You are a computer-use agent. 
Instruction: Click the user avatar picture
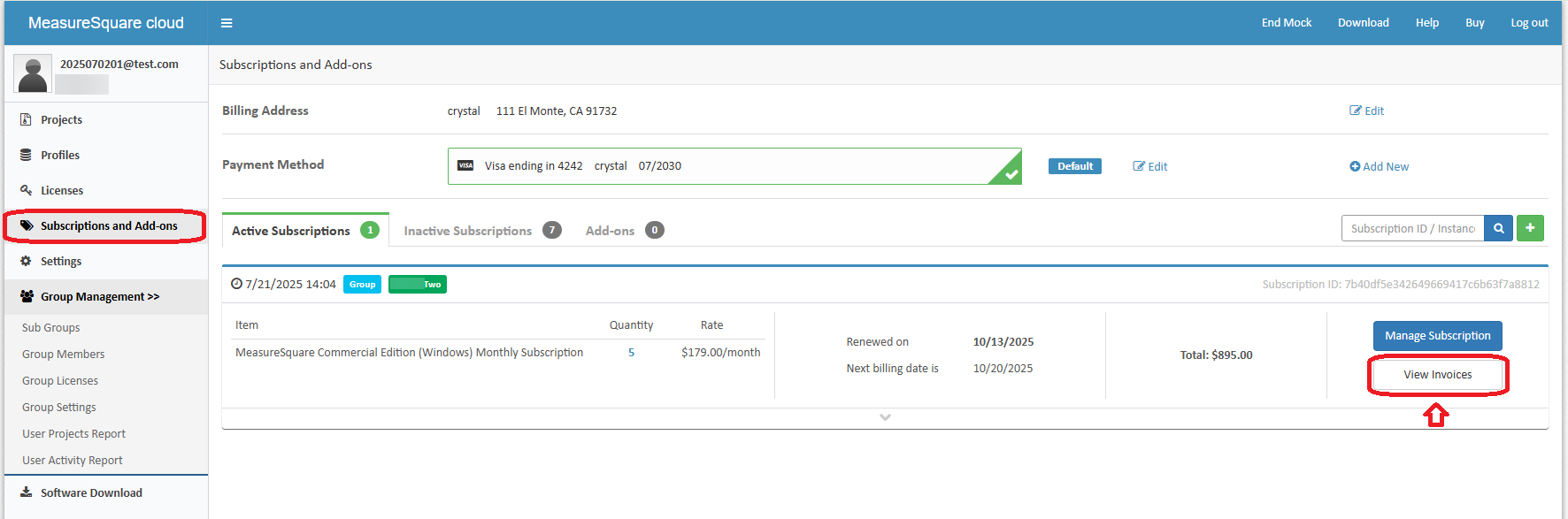click(x=33, y=73)
